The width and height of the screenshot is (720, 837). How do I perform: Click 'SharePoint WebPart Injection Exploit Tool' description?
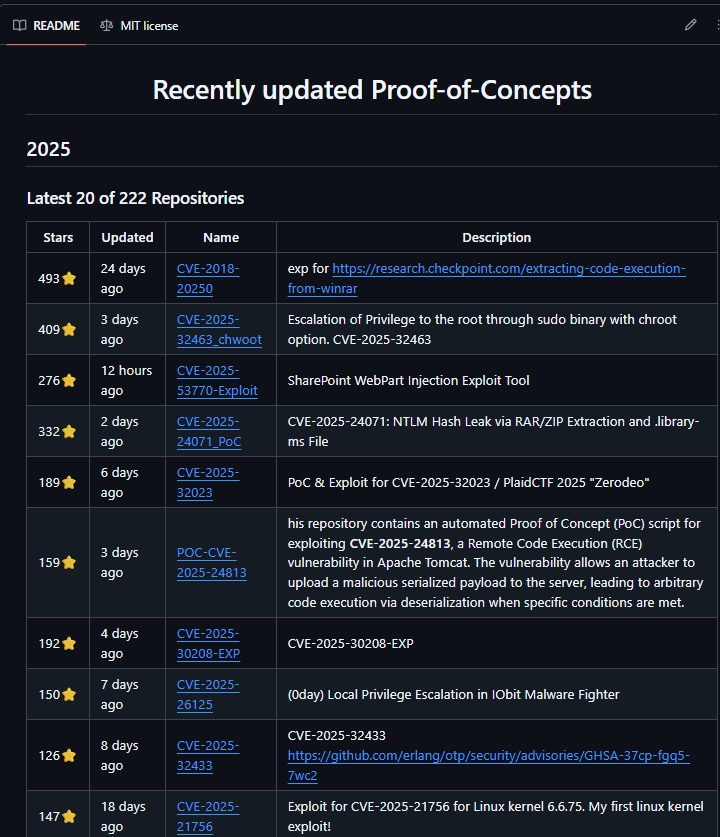pos(408,381)
